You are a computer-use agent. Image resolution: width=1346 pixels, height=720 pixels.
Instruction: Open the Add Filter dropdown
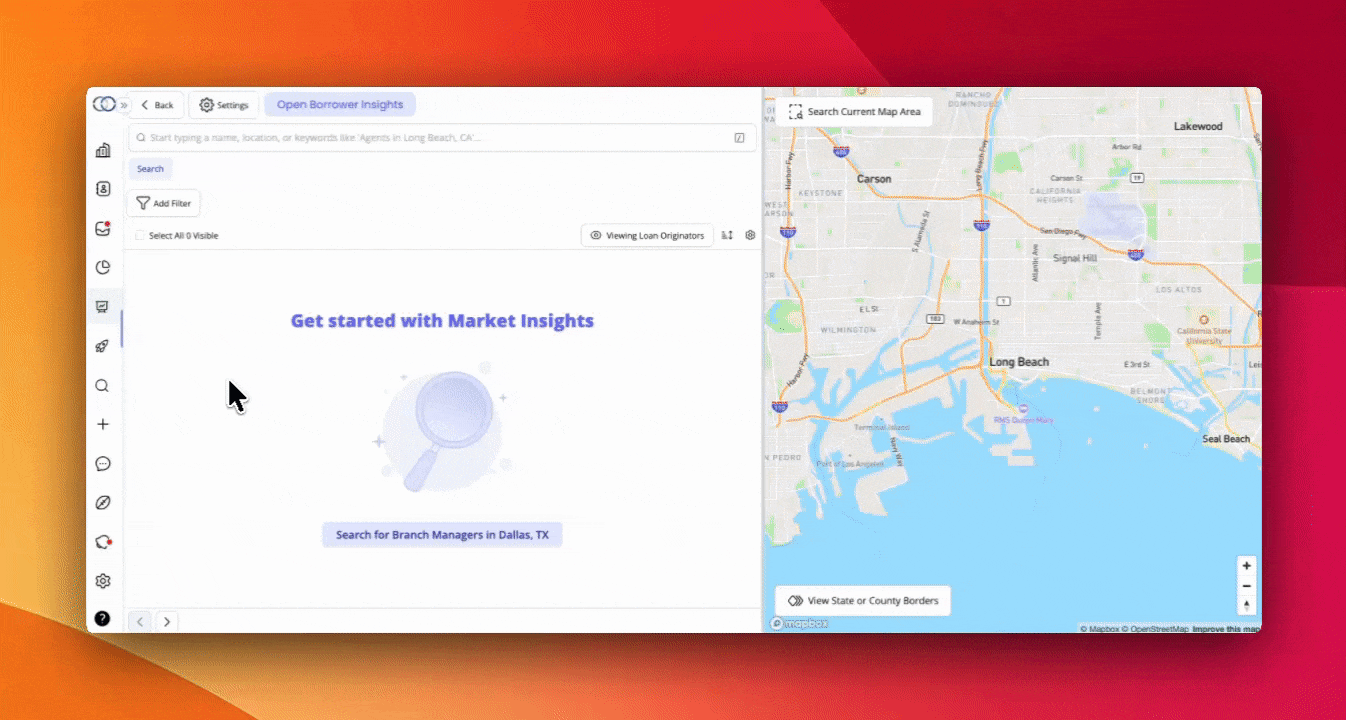click(164, 203)
